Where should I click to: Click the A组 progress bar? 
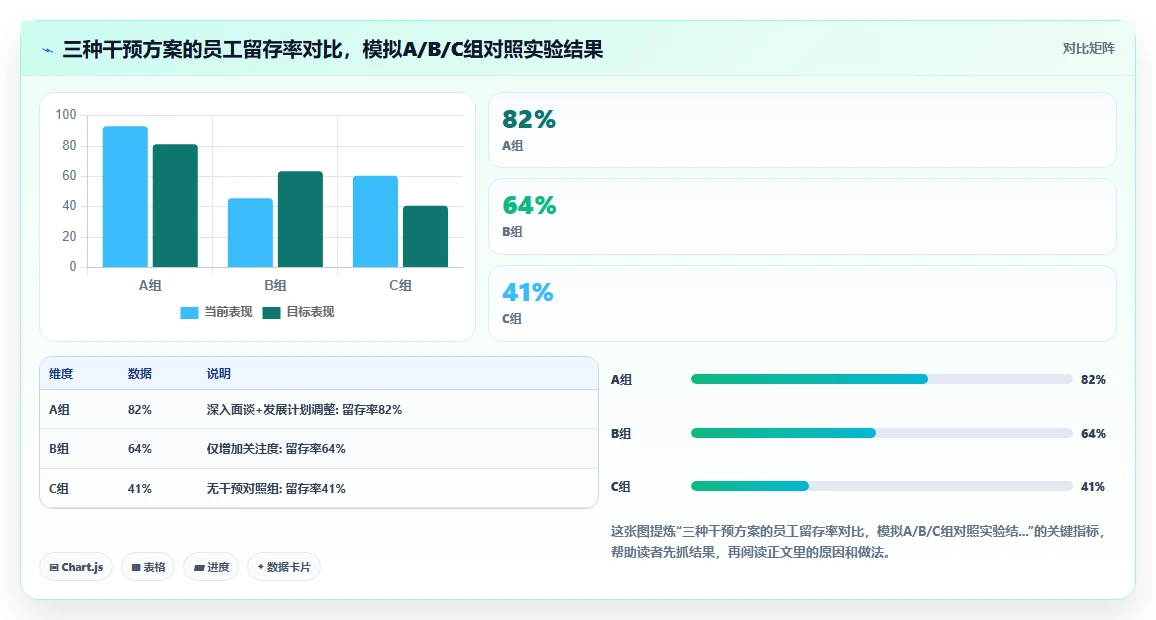[x=881, y=379]
